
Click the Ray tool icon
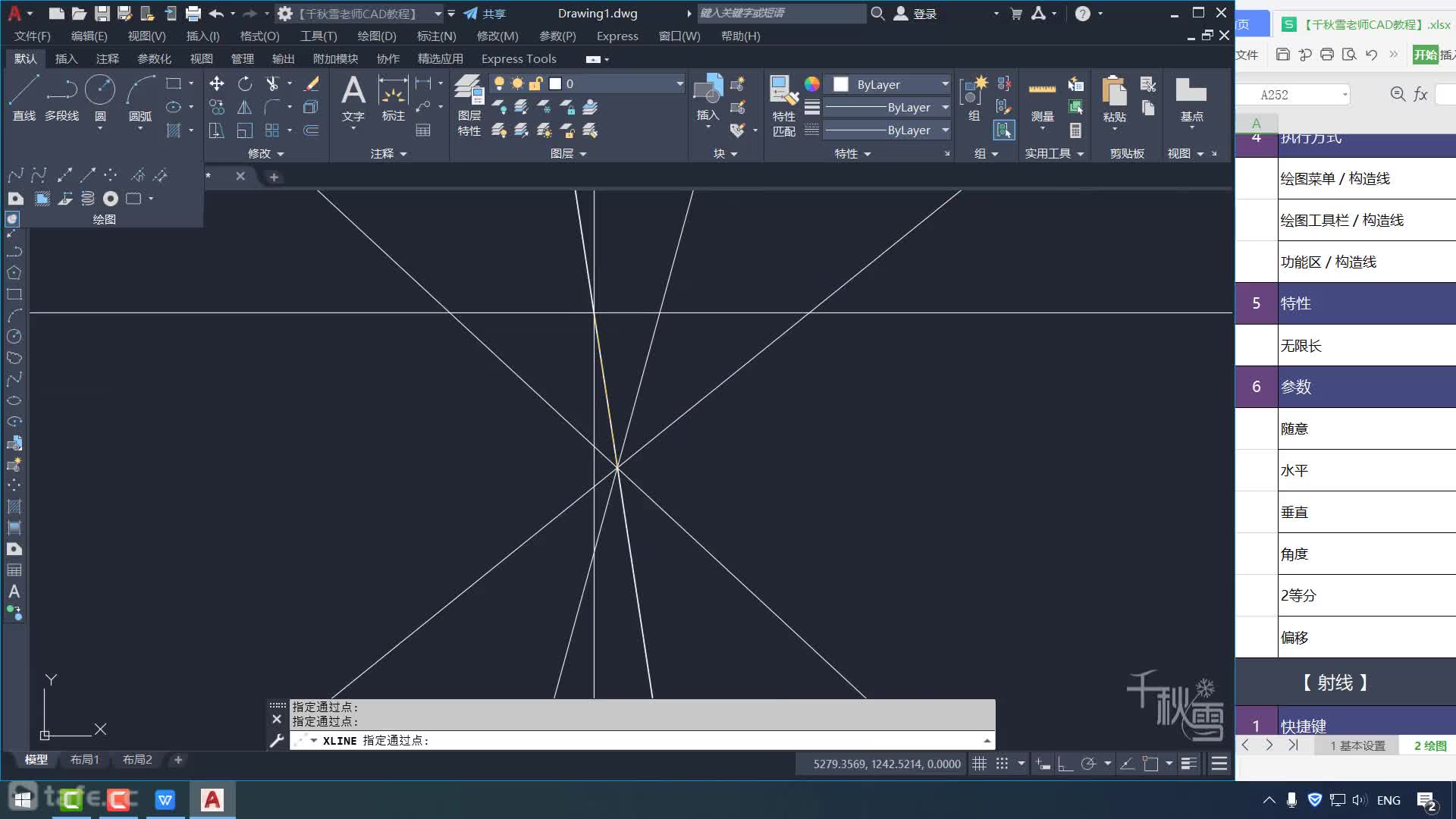88,175
